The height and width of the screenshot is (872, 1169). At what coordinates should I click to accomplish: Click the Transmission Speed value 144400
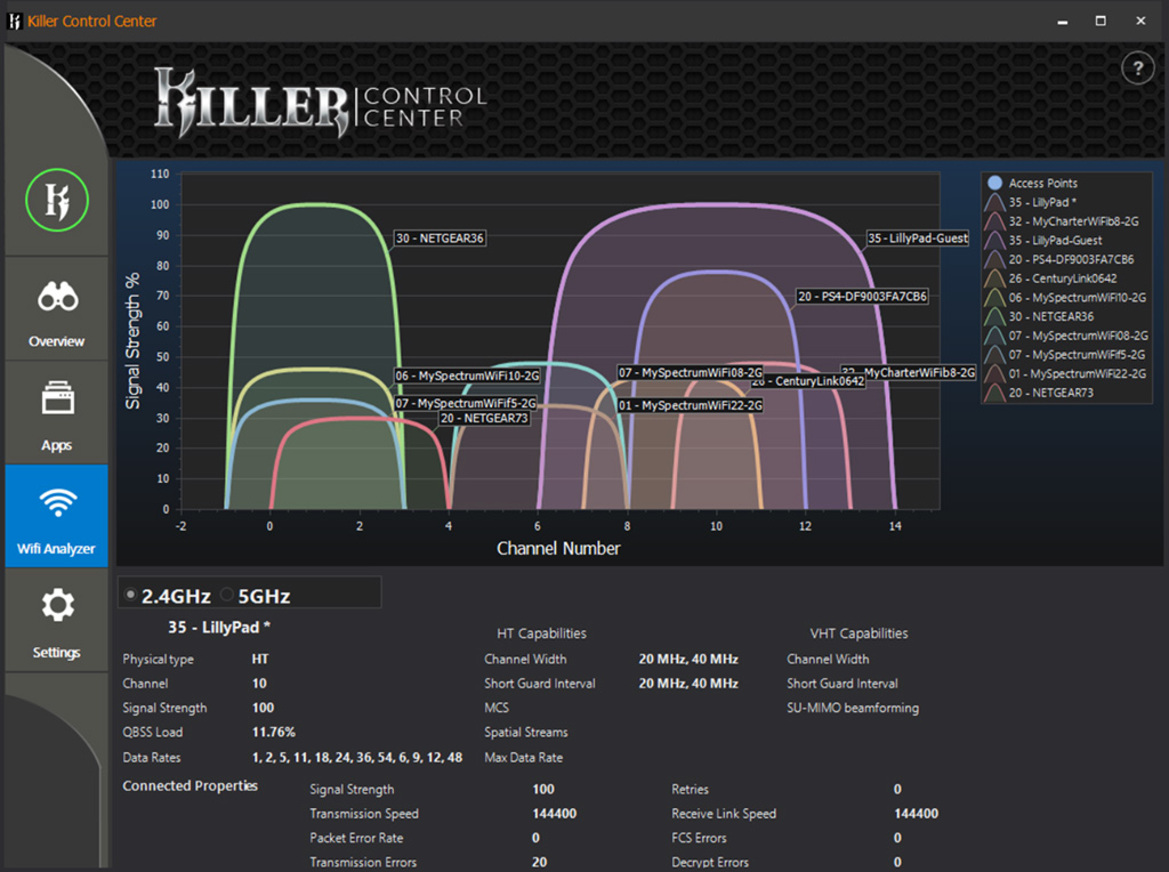pos(555,814)
